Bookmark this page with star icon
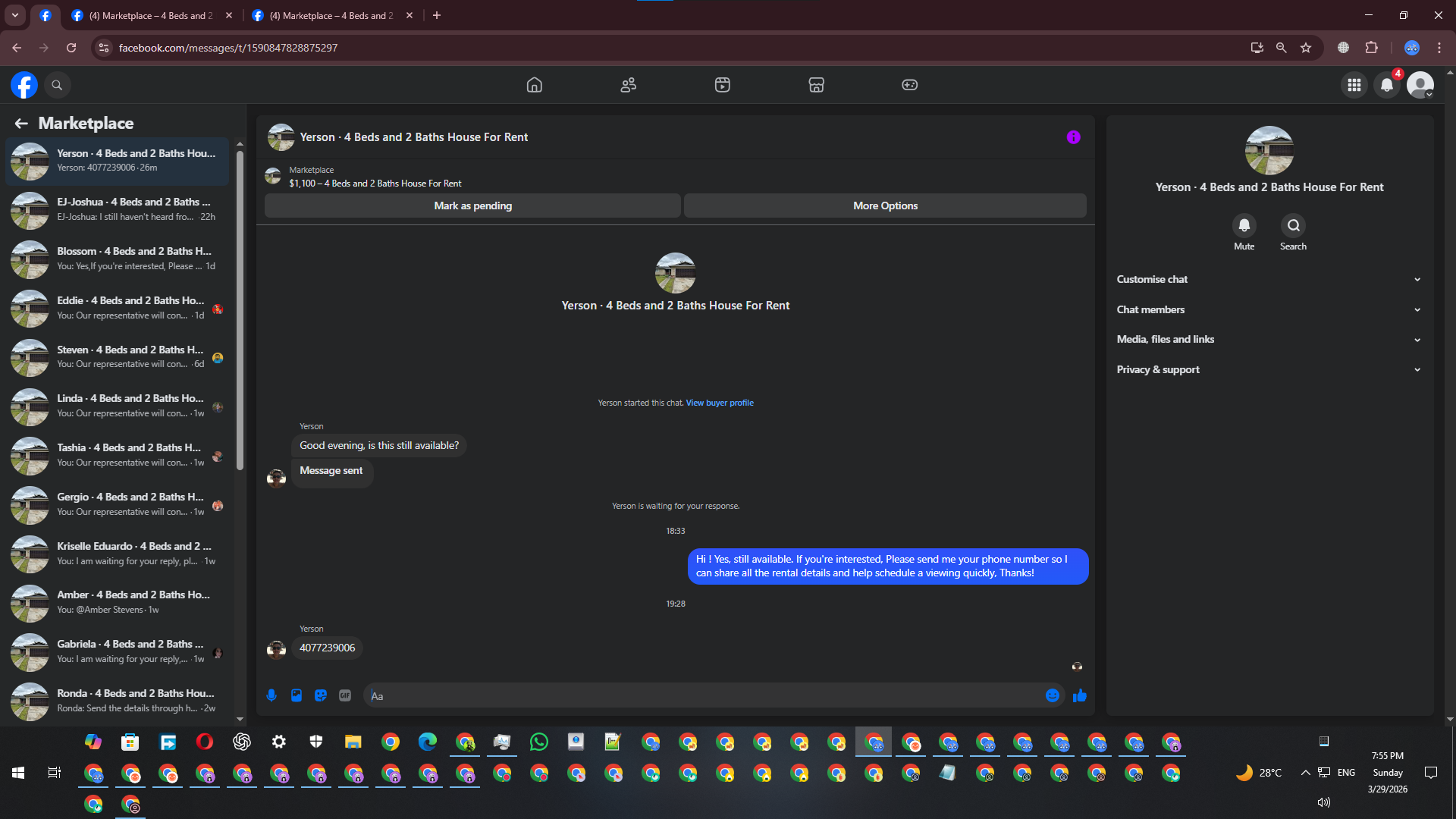The height and width of the screenshot is (819, 1456). click(x=1306, y=48)
